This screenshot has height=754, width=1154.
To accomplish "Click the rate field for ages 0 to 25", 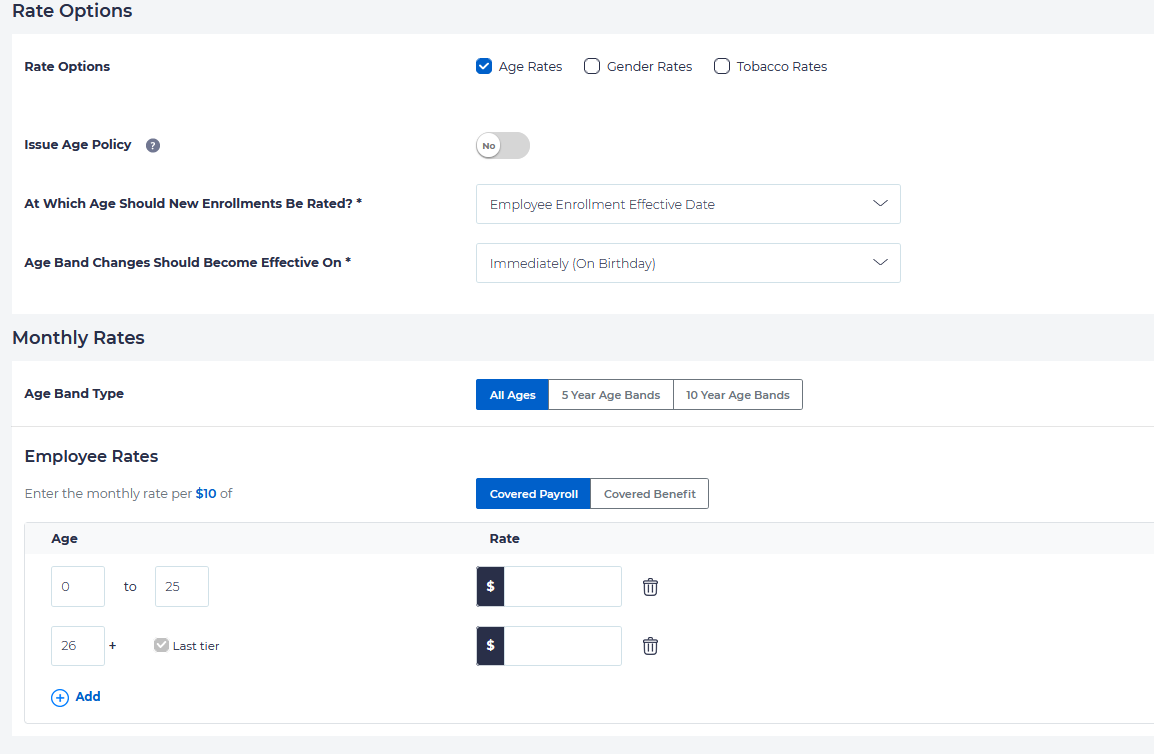I will [x=562, y=587].
